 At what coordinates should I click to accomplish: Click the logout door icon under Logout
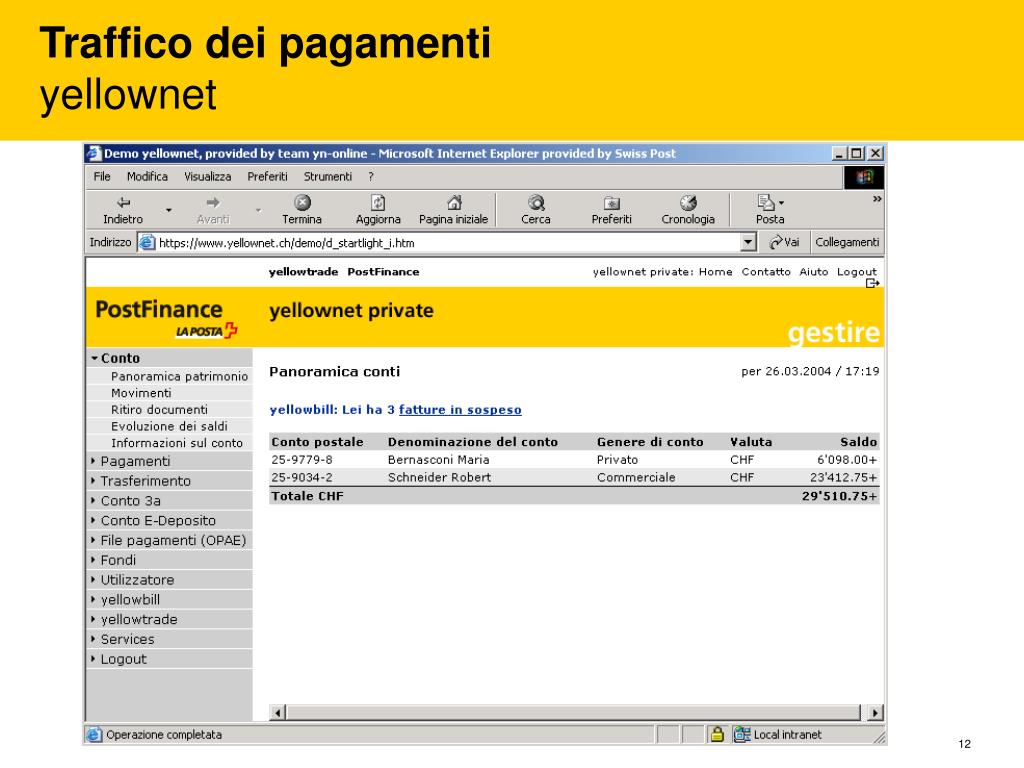pos(872,283)
